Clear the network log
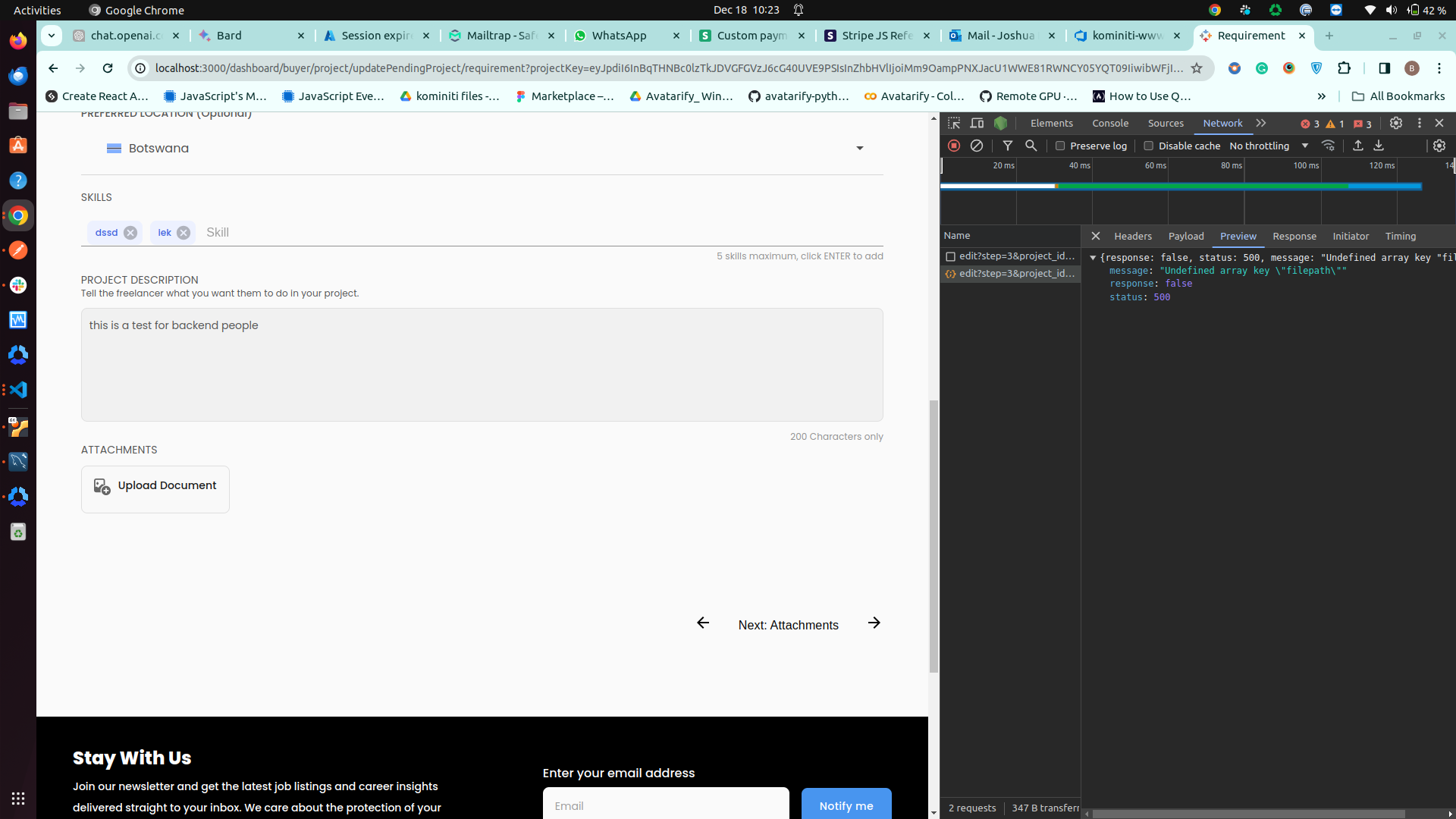This screenshot has height=819, width=1456. [x=977, y=146]
